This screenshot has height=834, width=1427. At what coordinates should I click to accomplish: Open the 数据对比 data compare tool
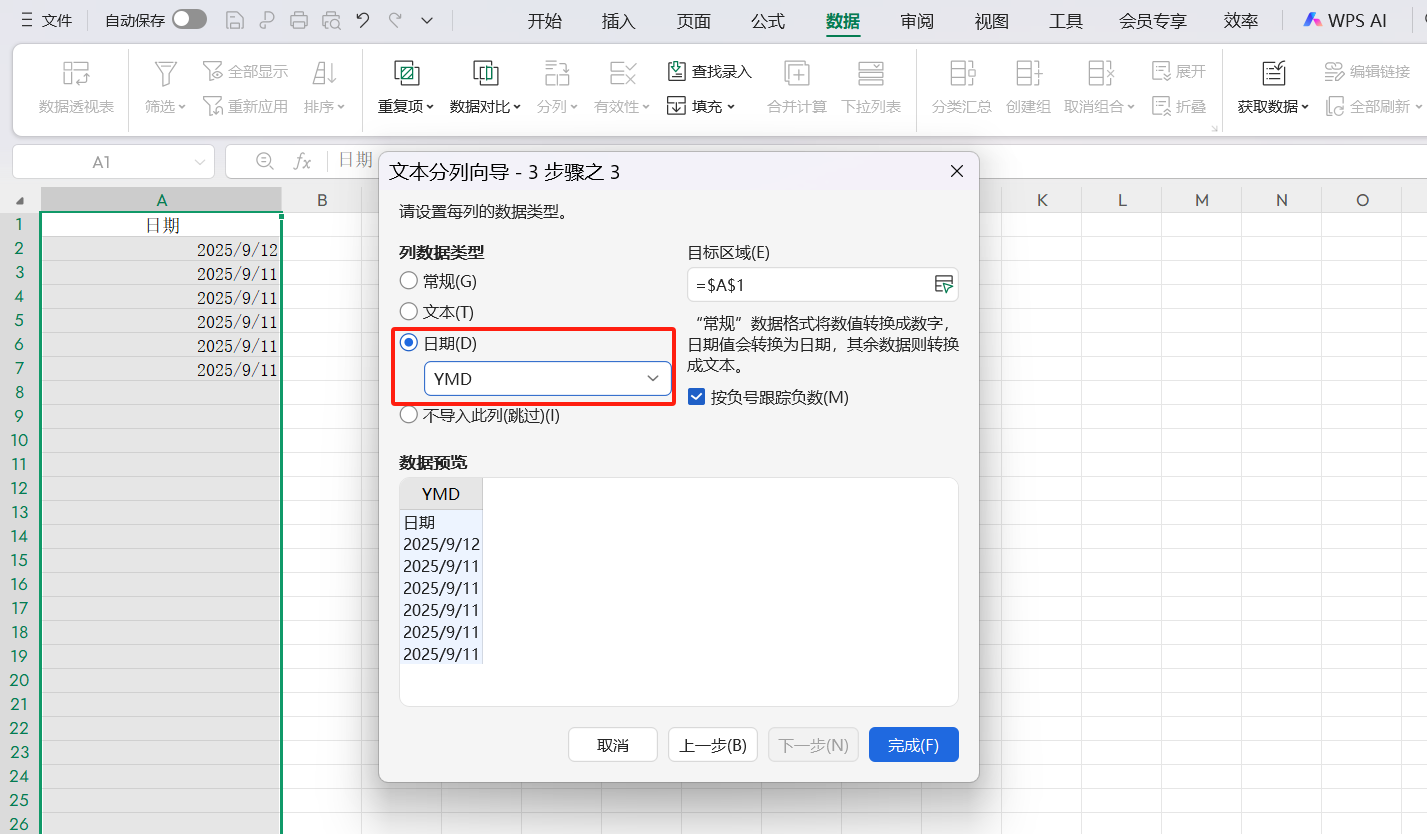point(486,88)
